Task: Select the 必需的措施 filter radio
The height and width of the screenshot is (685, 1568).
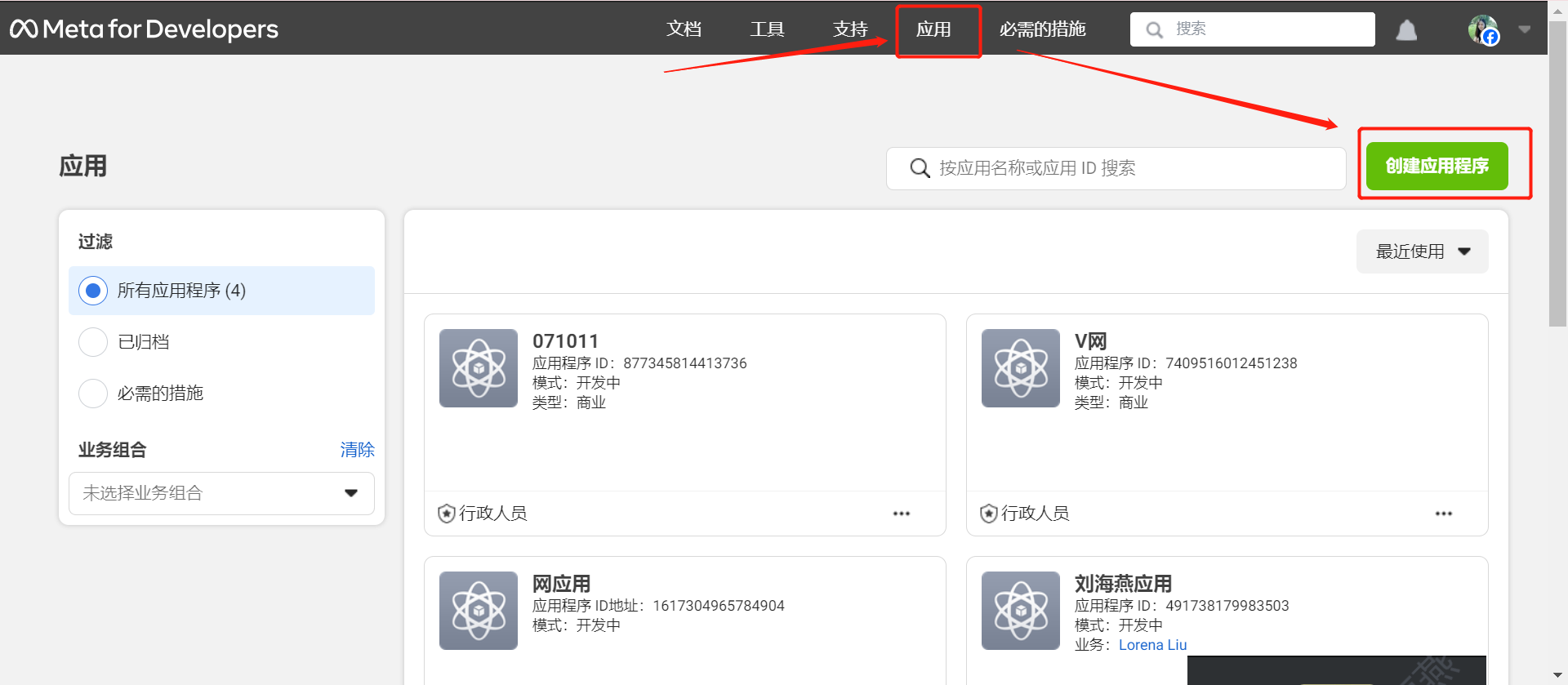Action: [93, 394]
